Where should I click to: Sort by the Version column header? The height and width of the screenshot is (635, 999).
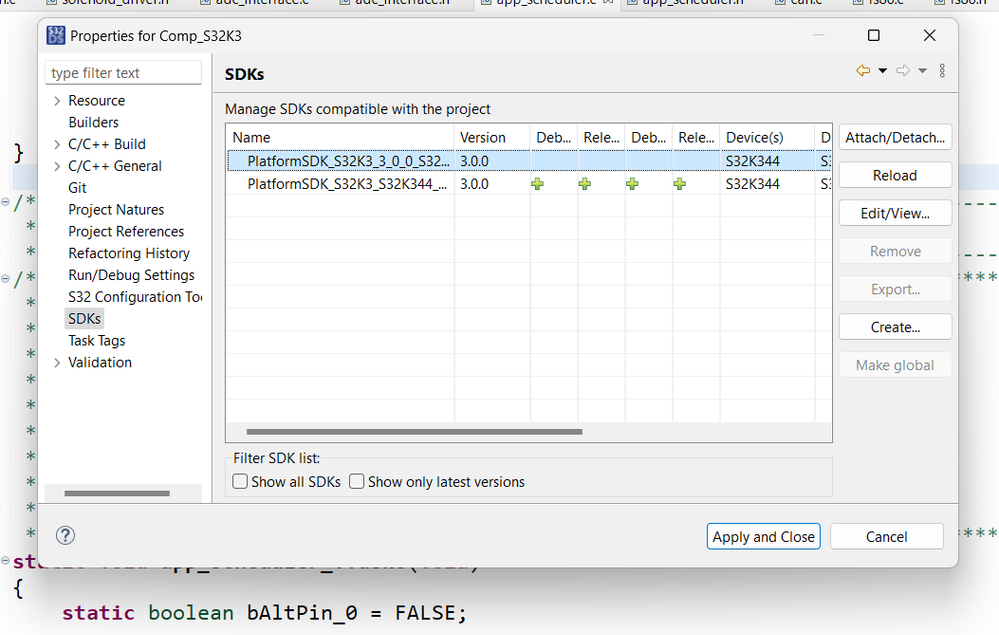492,138
